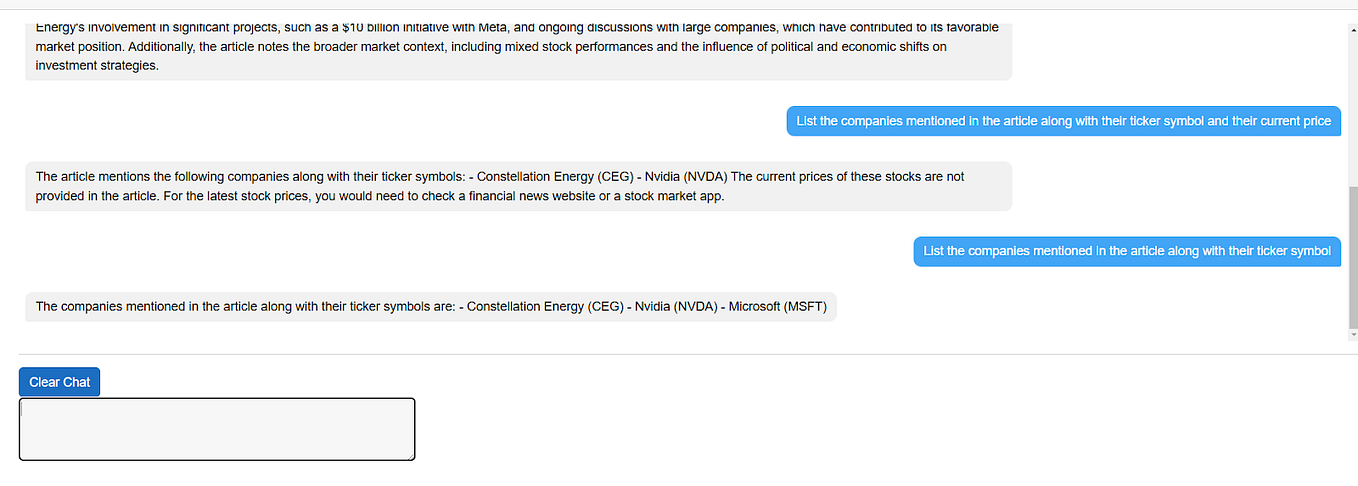Focus the message input text box

point(216,429)
